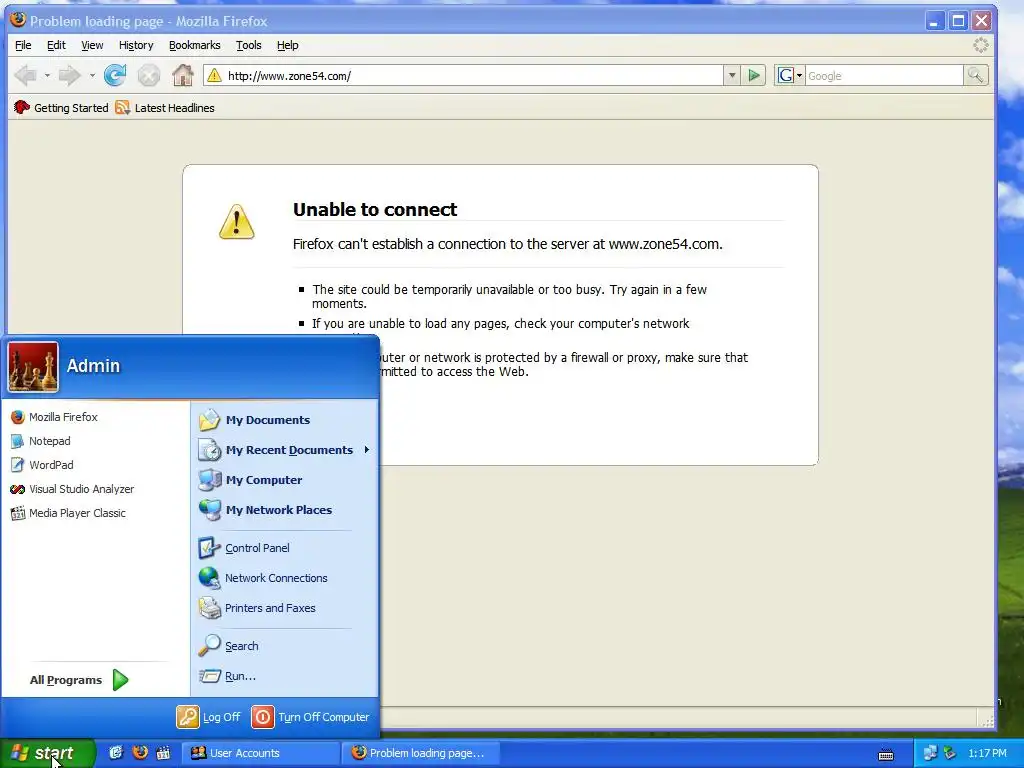The height and width of the screenshot is (768, 1024).
Task: Expand My Recent Documents submenu
Action: [284, 450]
